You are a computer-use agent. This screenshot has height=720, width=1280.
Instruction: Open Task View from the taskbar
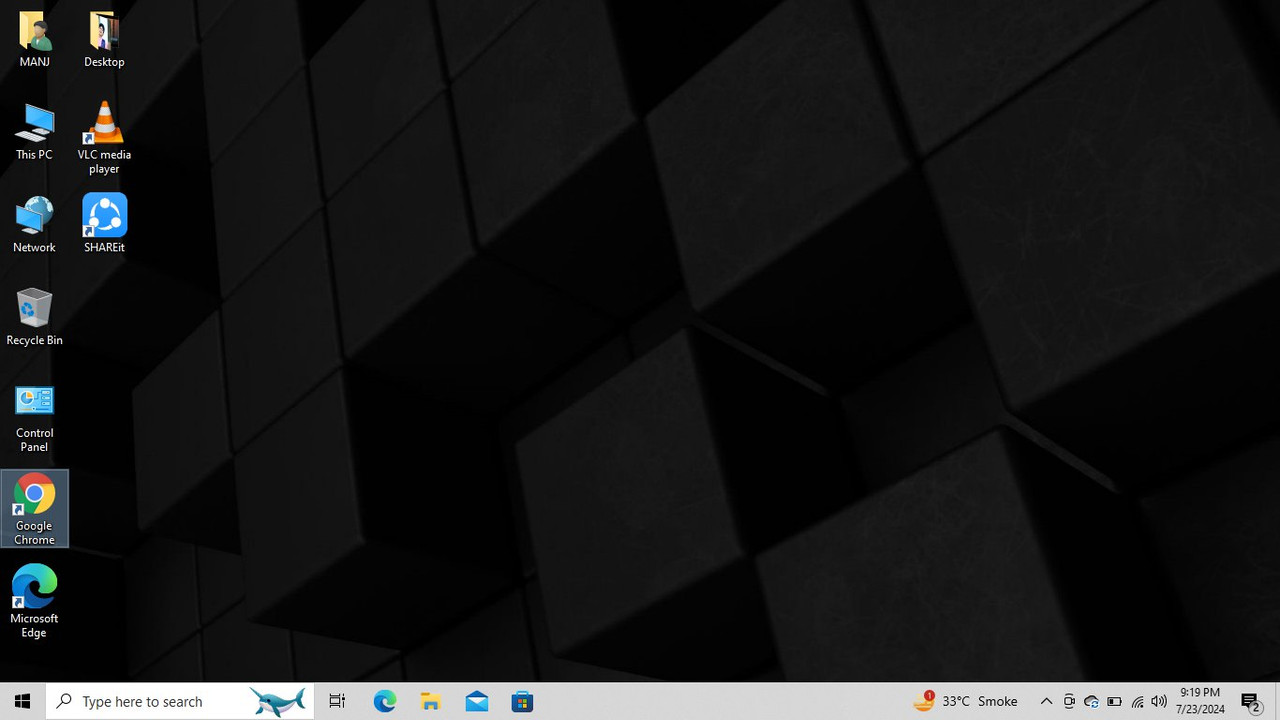pos(337,701)
